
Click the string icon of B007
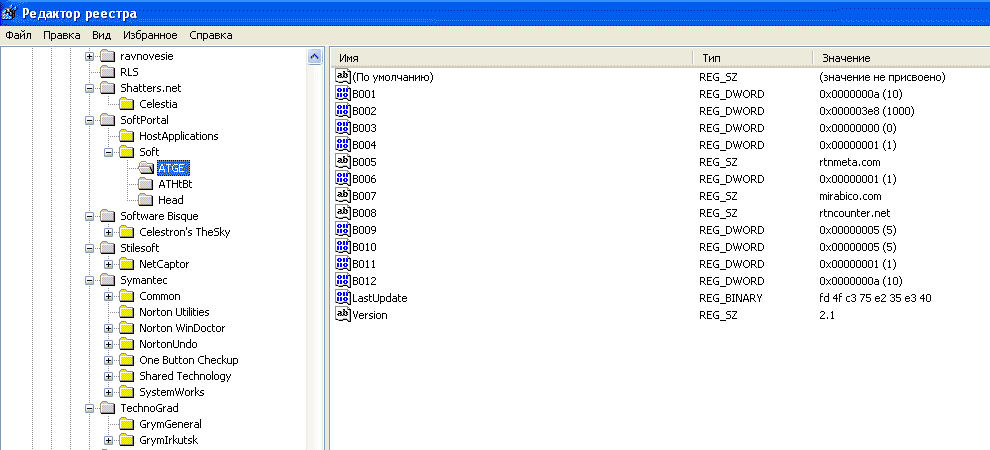(343, 196)
